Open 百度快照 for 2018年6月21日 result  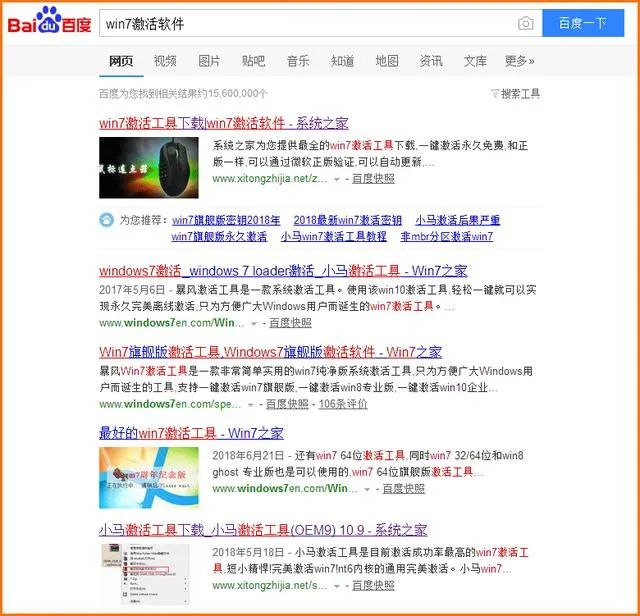[404, 489]
